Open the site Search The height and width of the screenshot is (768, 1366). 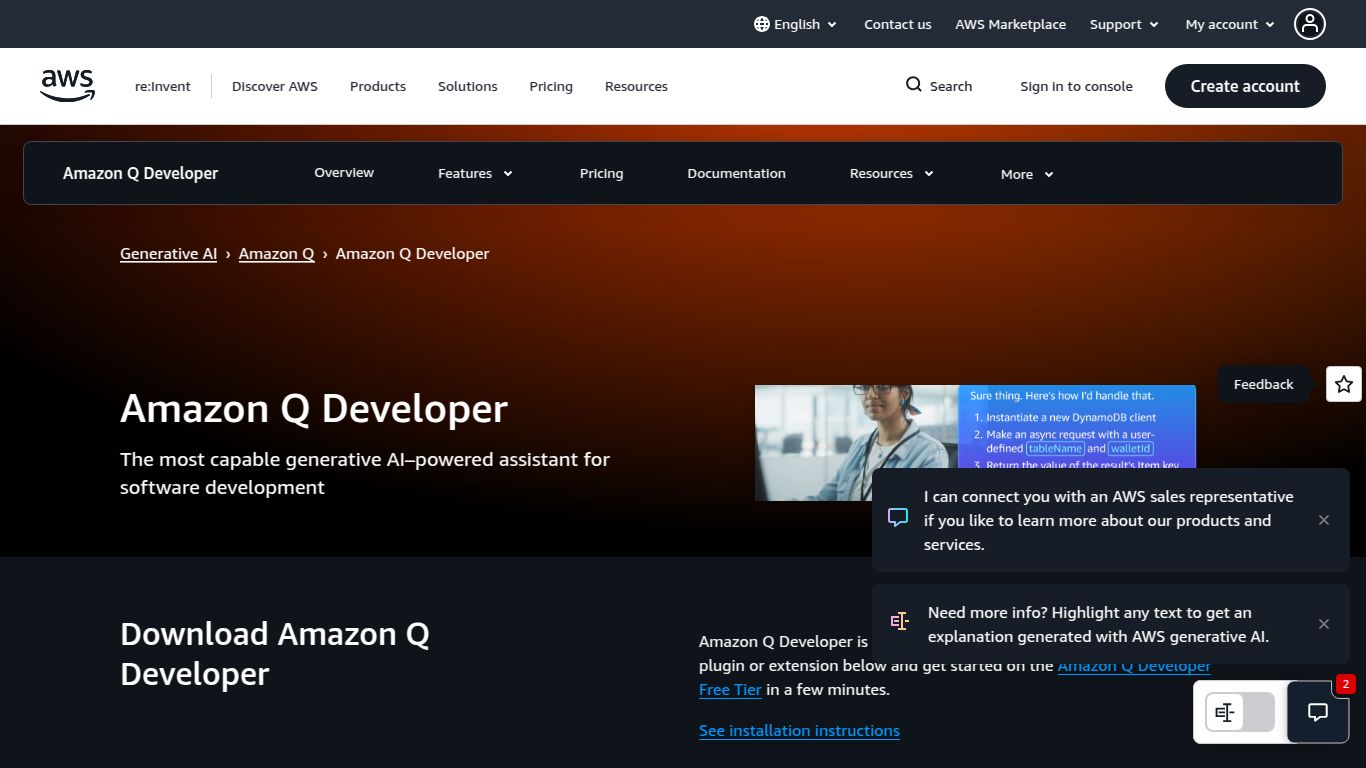click(938, 86)
